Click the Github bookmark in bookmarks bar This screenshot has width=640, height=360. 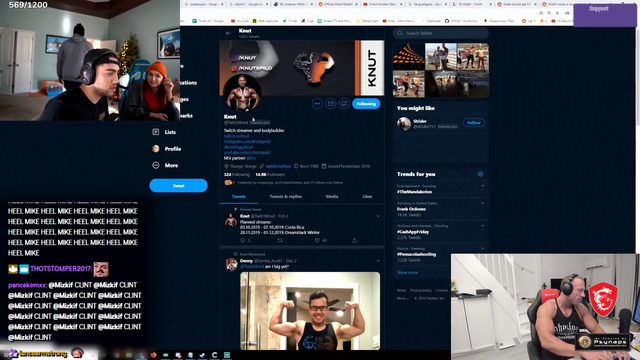(x=462, y=20)
